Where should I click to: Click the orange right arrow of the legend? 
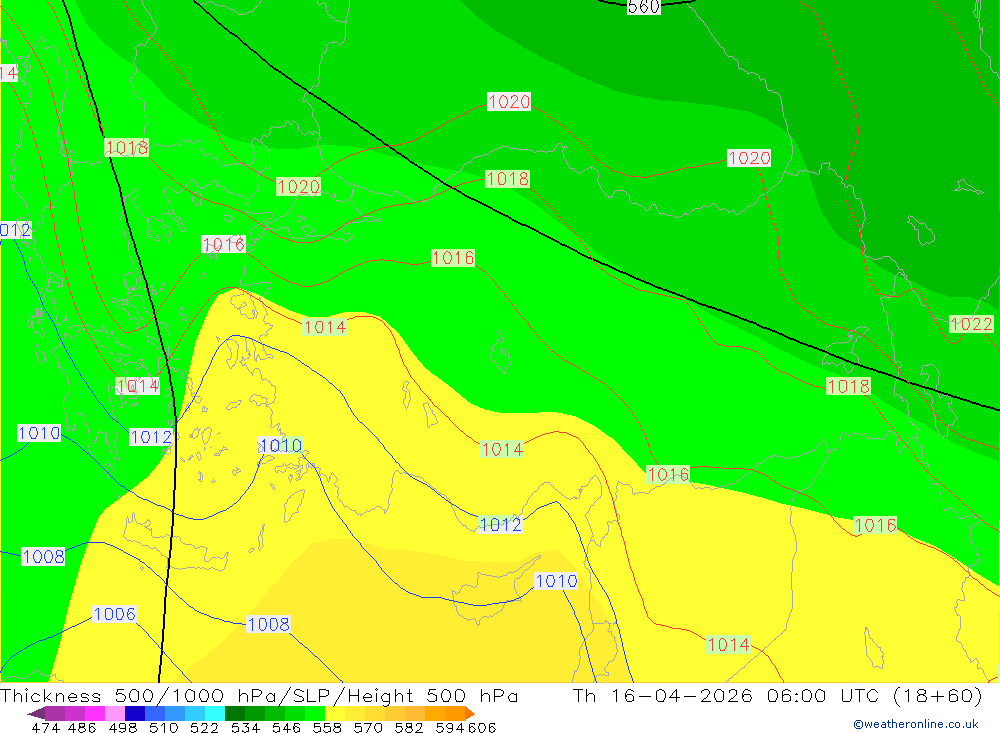pyautogui.click(x=470, y=713)
